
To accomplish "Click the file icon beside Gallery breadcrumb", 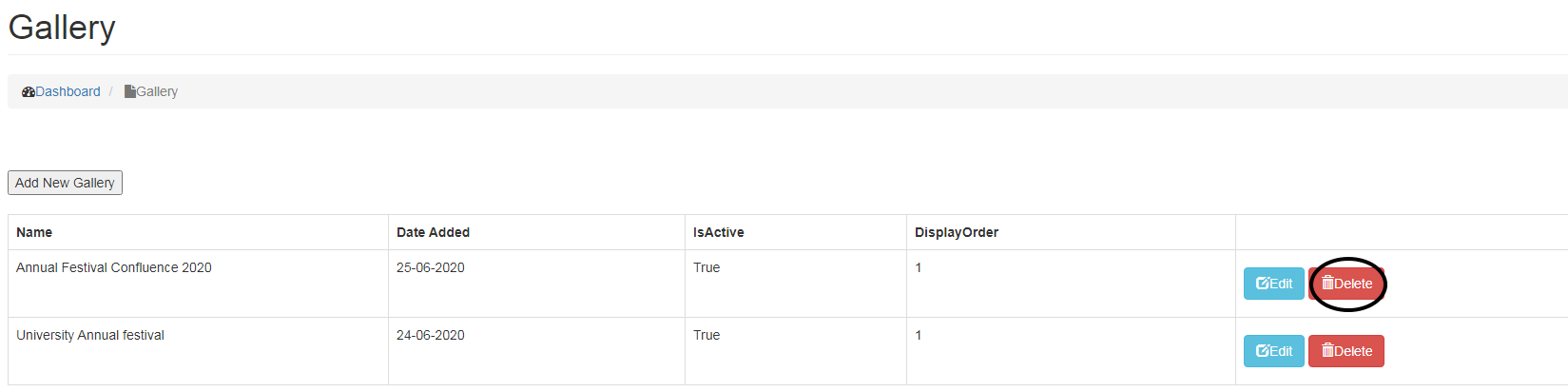I will tap(129, 92).
